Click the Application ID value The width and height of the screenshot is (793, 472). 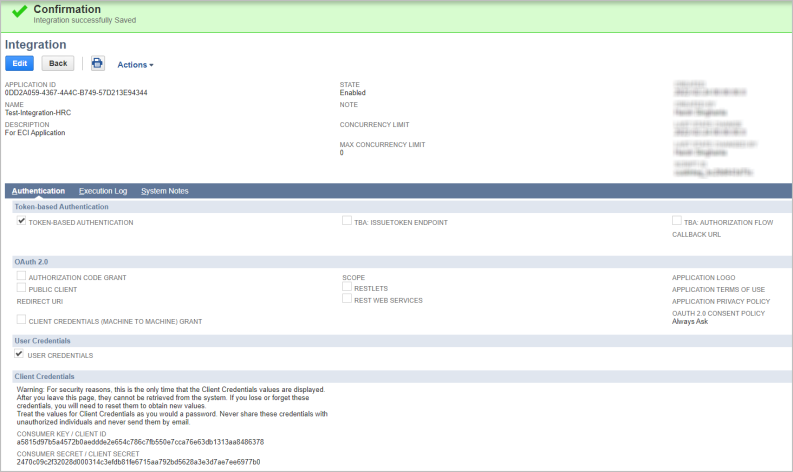pyautogui.click(x=76, y=93)
